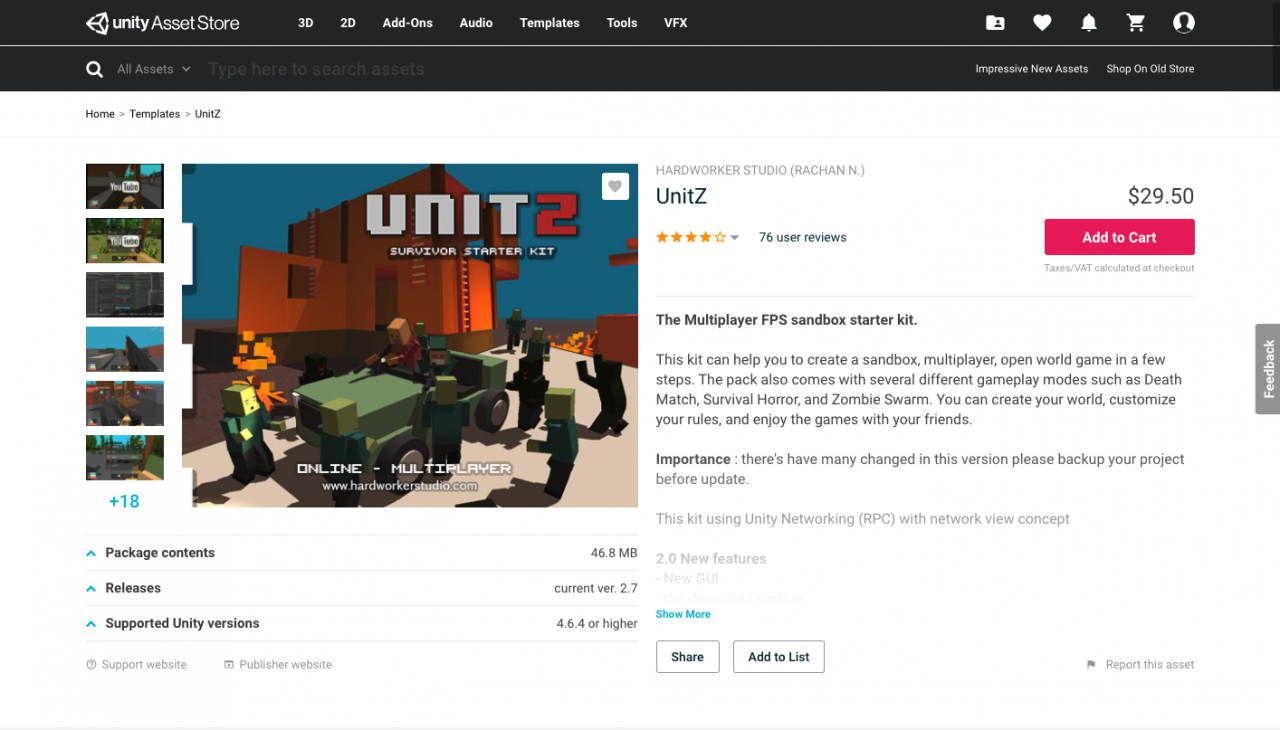
Task: Click the Report this asset flag icon
Action: coord(1091,665)
